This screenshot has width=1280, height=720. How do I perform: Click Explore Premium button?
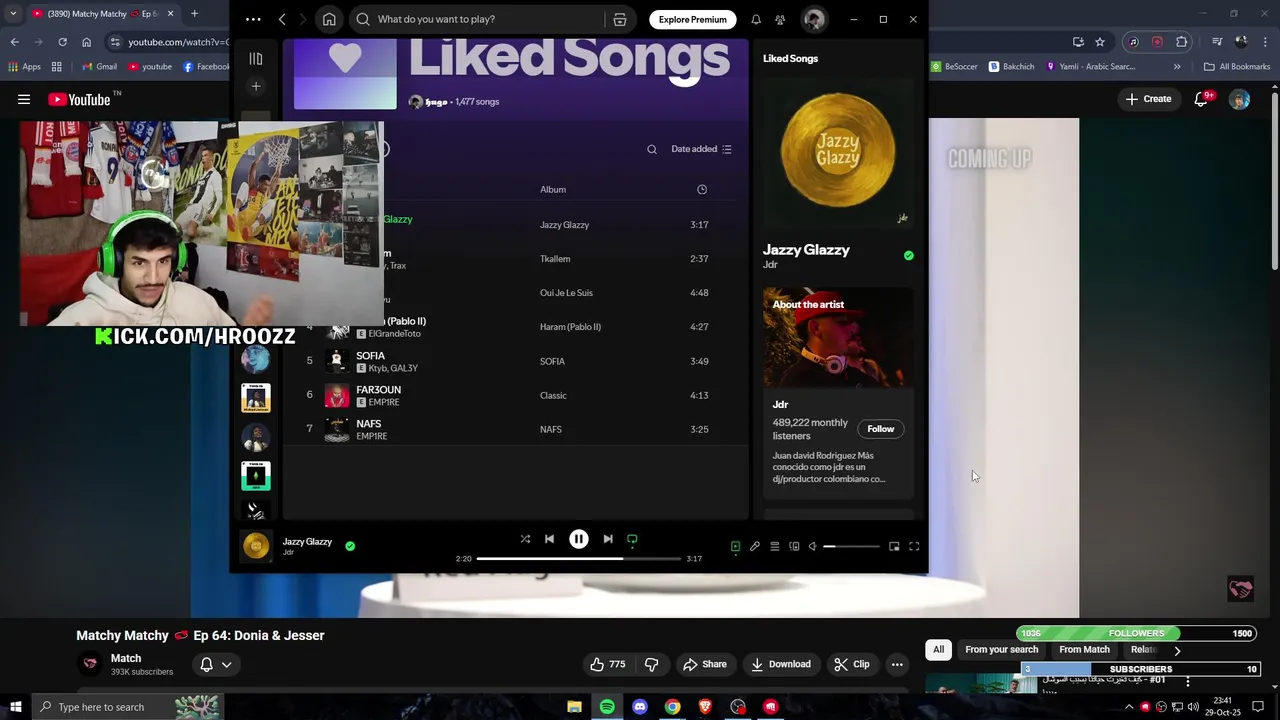pyautogui.click(x=692, y=19)
